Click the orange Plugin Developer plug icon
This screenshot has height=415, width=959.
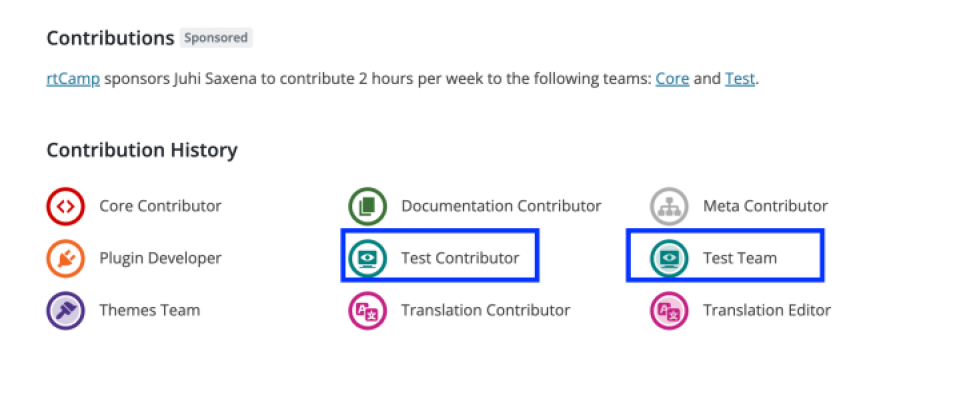click(65, 259)
